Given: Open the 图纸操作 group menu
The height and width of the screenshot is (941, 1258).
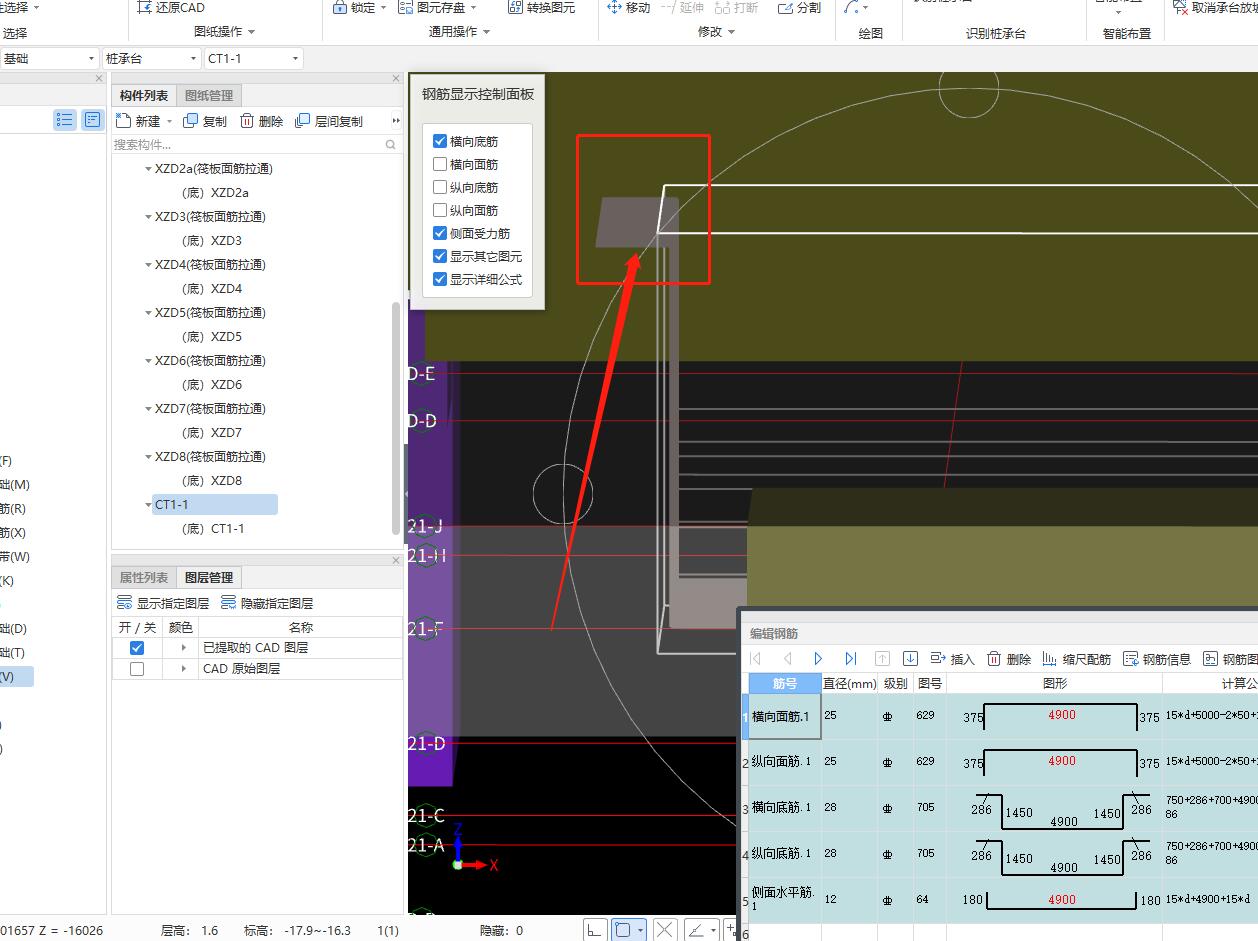Looking at the screenshot, I should click(225, 32).
